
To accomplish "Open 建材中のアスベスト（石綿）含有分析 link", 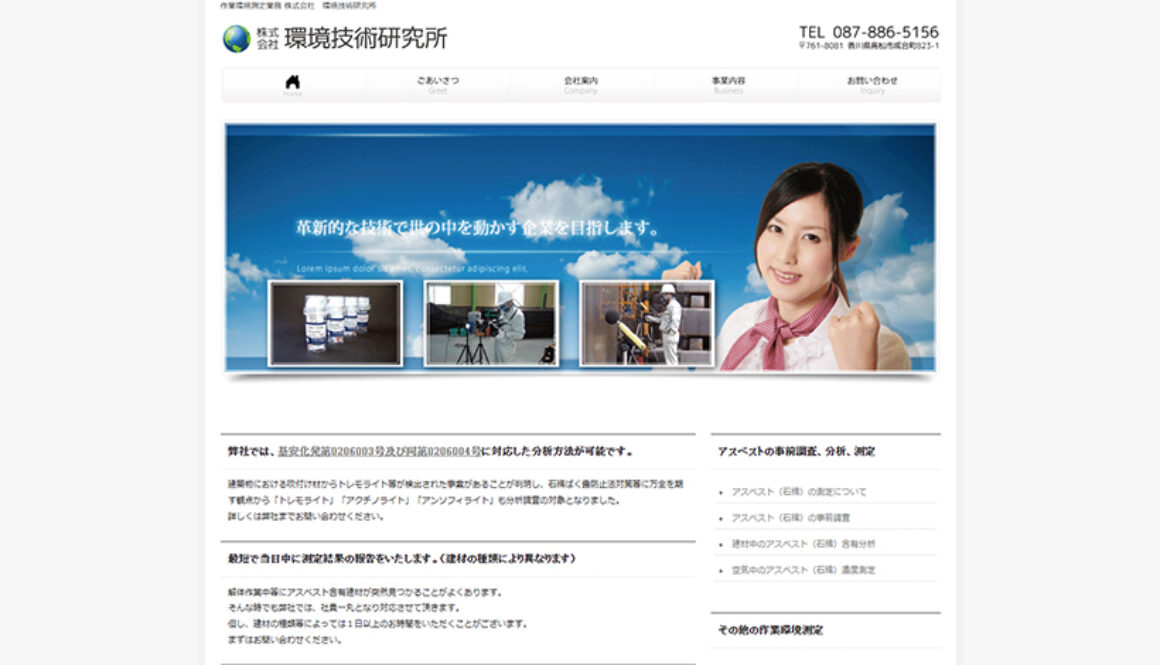I will pos(803,544).
